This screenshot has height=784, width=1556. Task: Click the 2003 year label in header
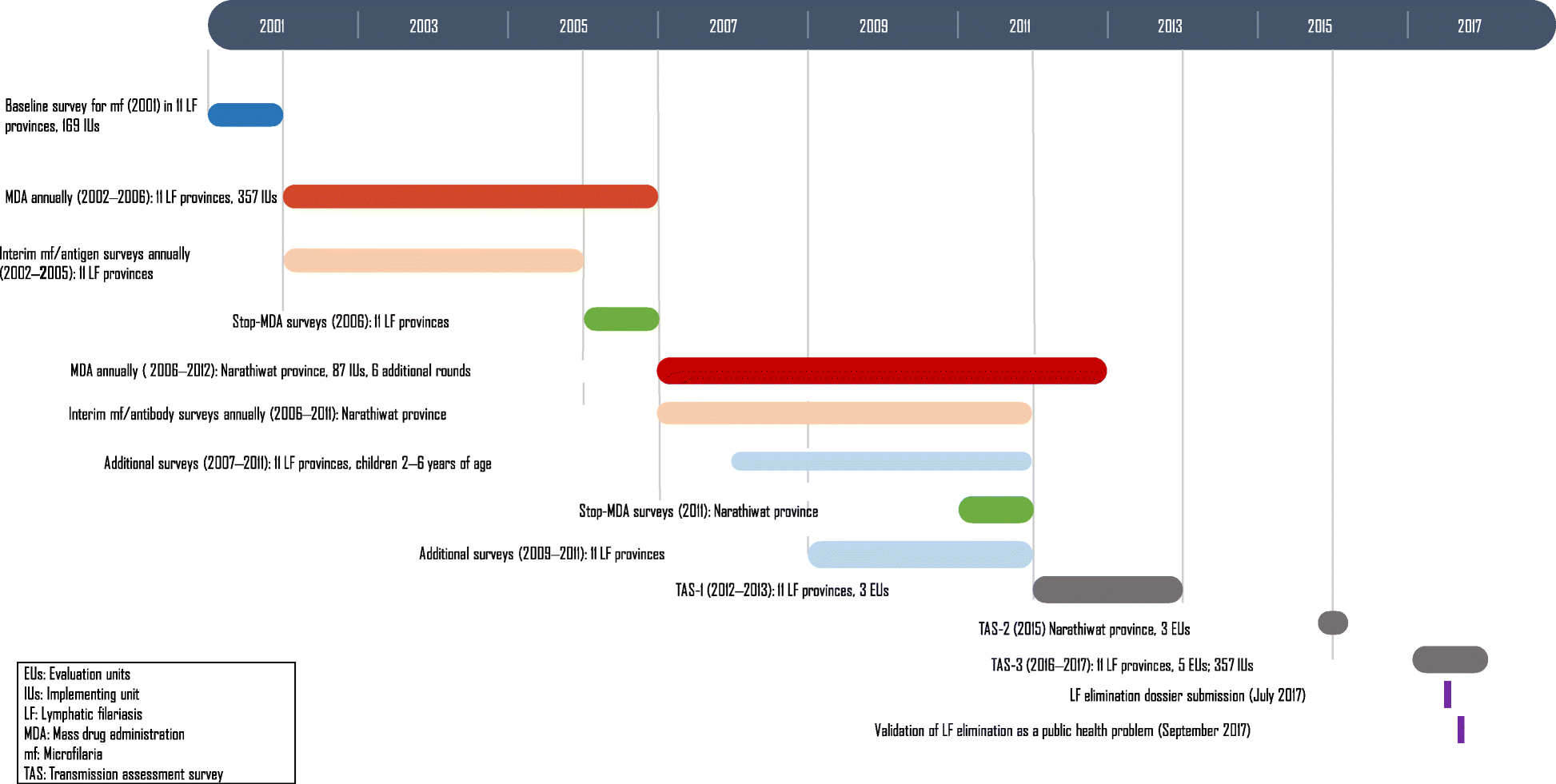click(x=424, y=26)
